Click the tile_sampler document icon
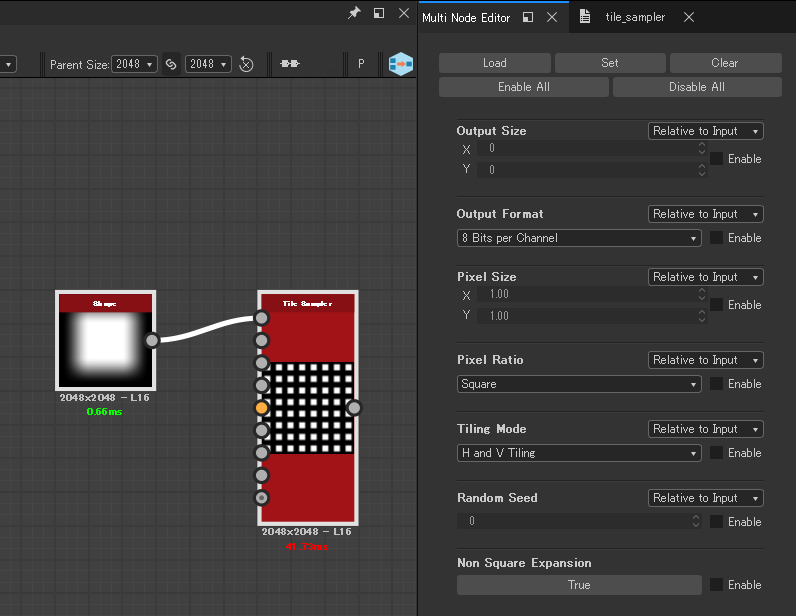Viewport: 796px width, 616px height. click(585, 16)
